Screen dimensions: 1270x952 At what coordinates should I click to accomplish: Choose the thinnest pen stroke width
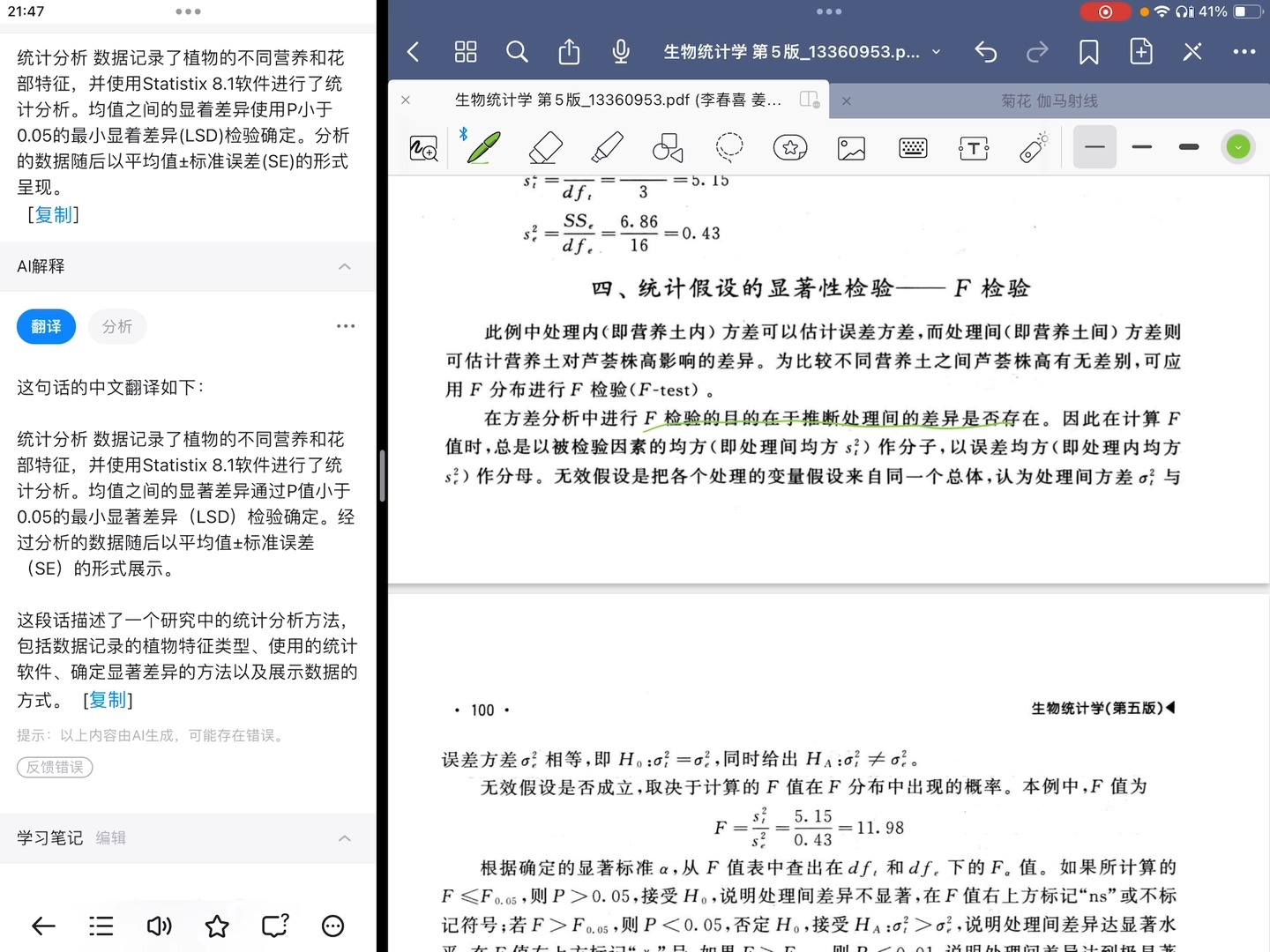coord(1094,147)
